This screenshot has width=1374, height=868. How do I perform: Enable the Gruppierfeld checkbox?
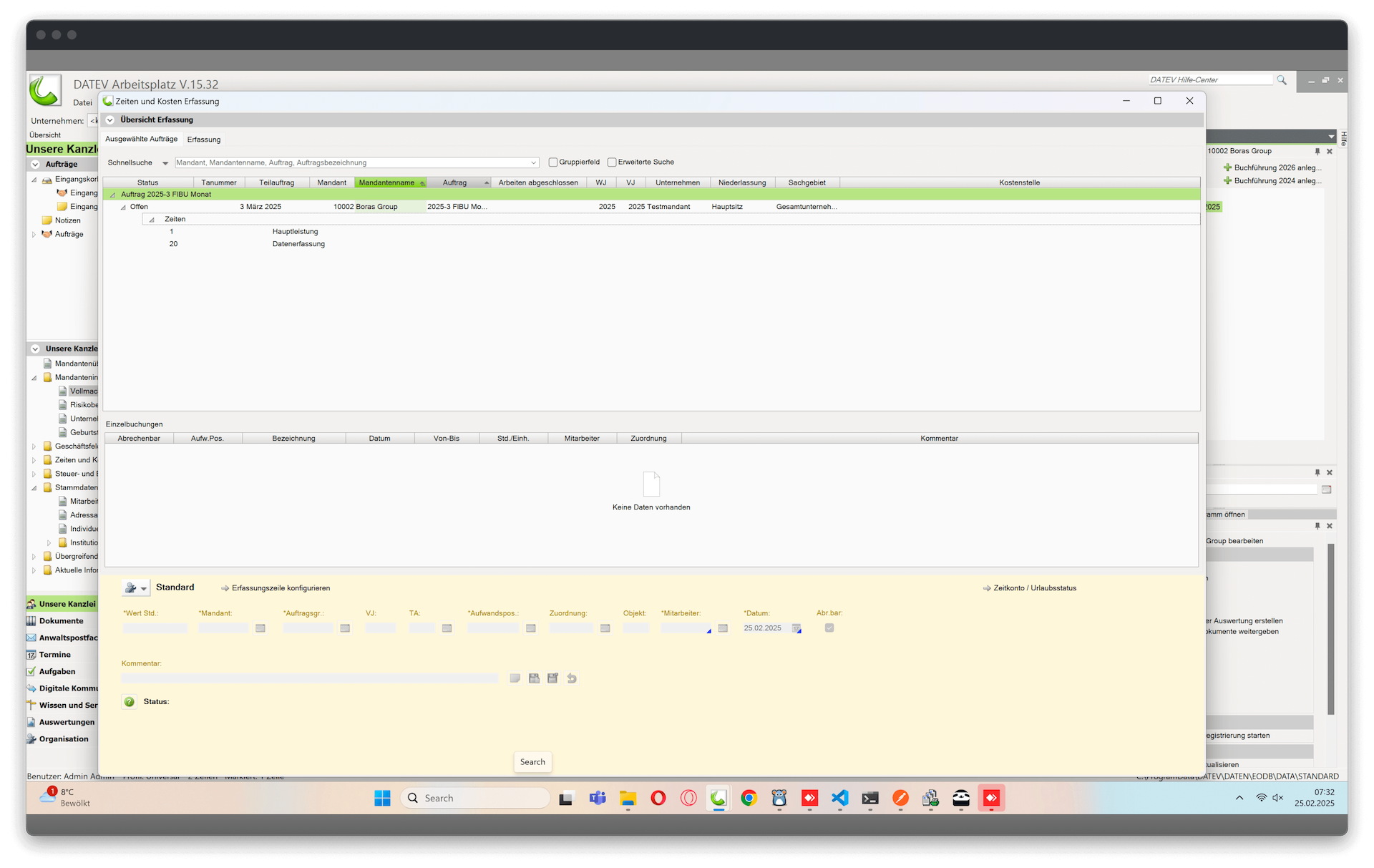point(553,162)
